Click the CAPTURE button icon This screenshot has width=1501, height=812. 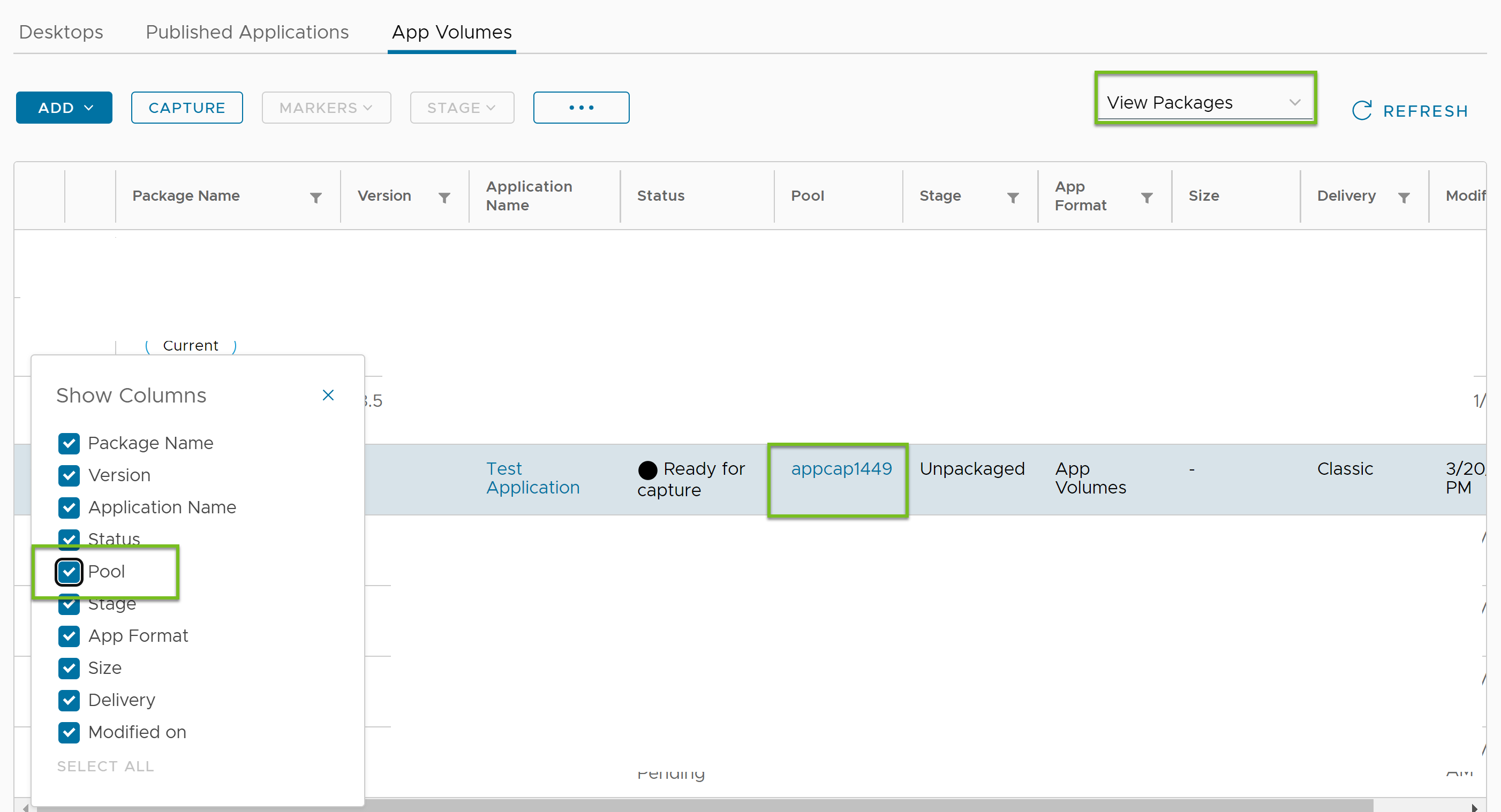(x=187, y=107)
